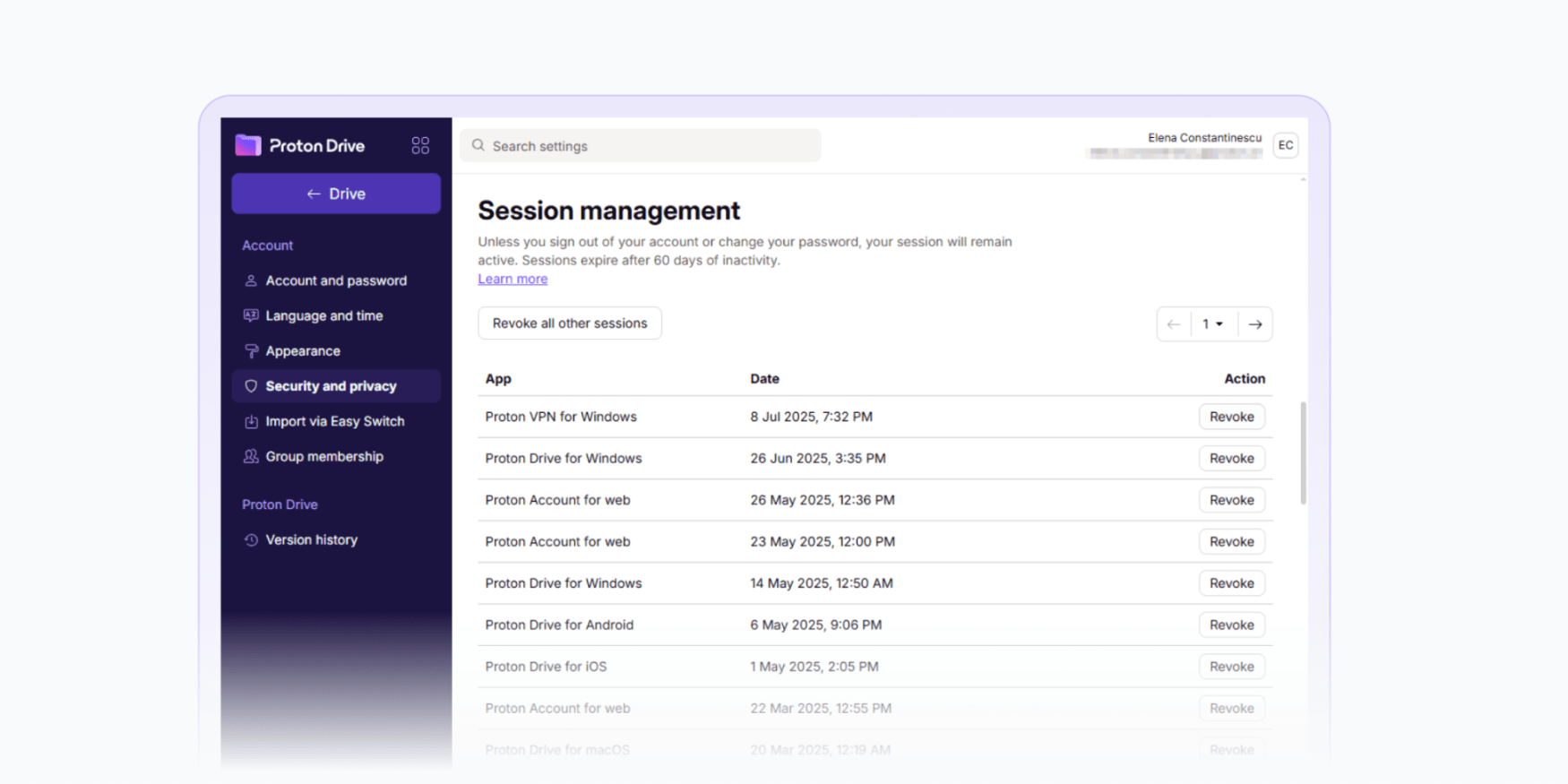
Task: Focus the Search settings field
Action: (x=641, y=145)
